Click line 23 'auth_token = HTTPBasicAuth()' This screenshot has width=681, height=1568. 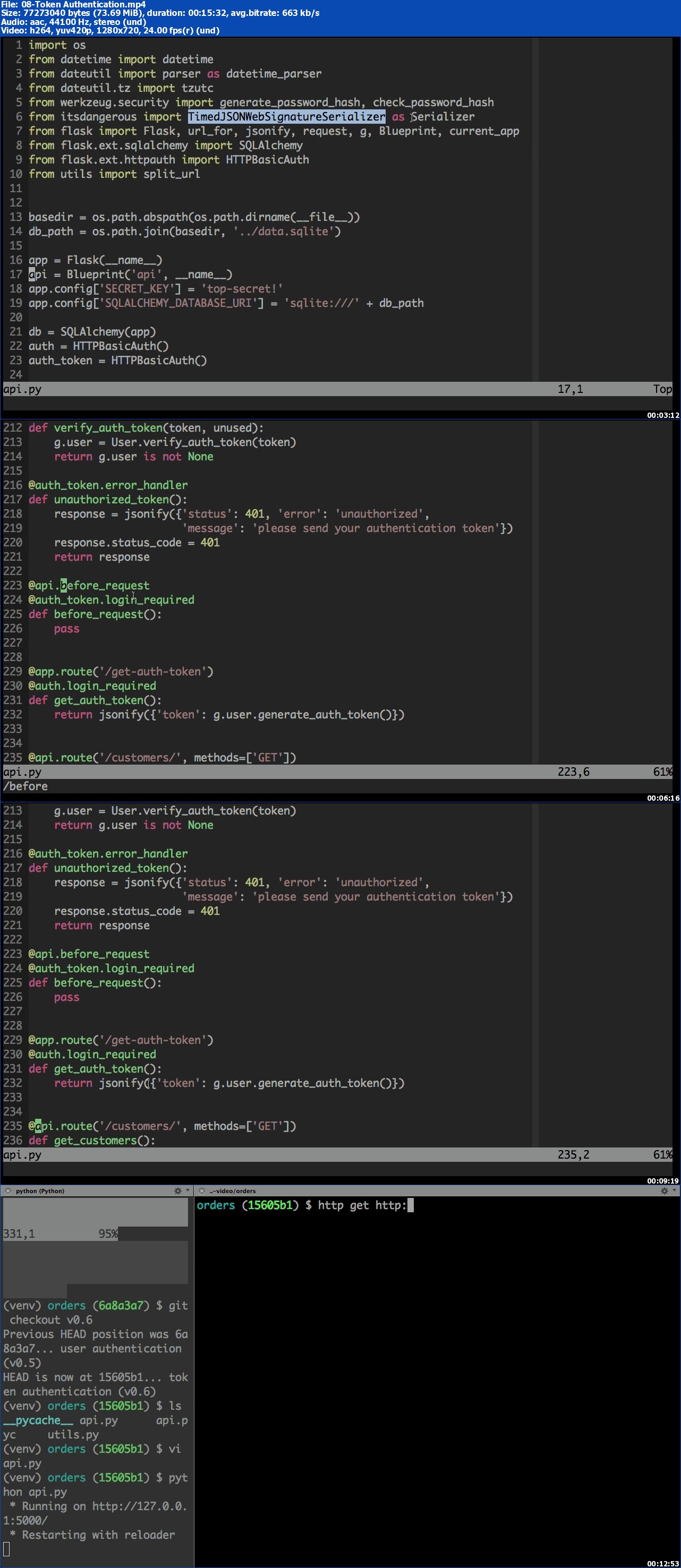tap(117, 361)
